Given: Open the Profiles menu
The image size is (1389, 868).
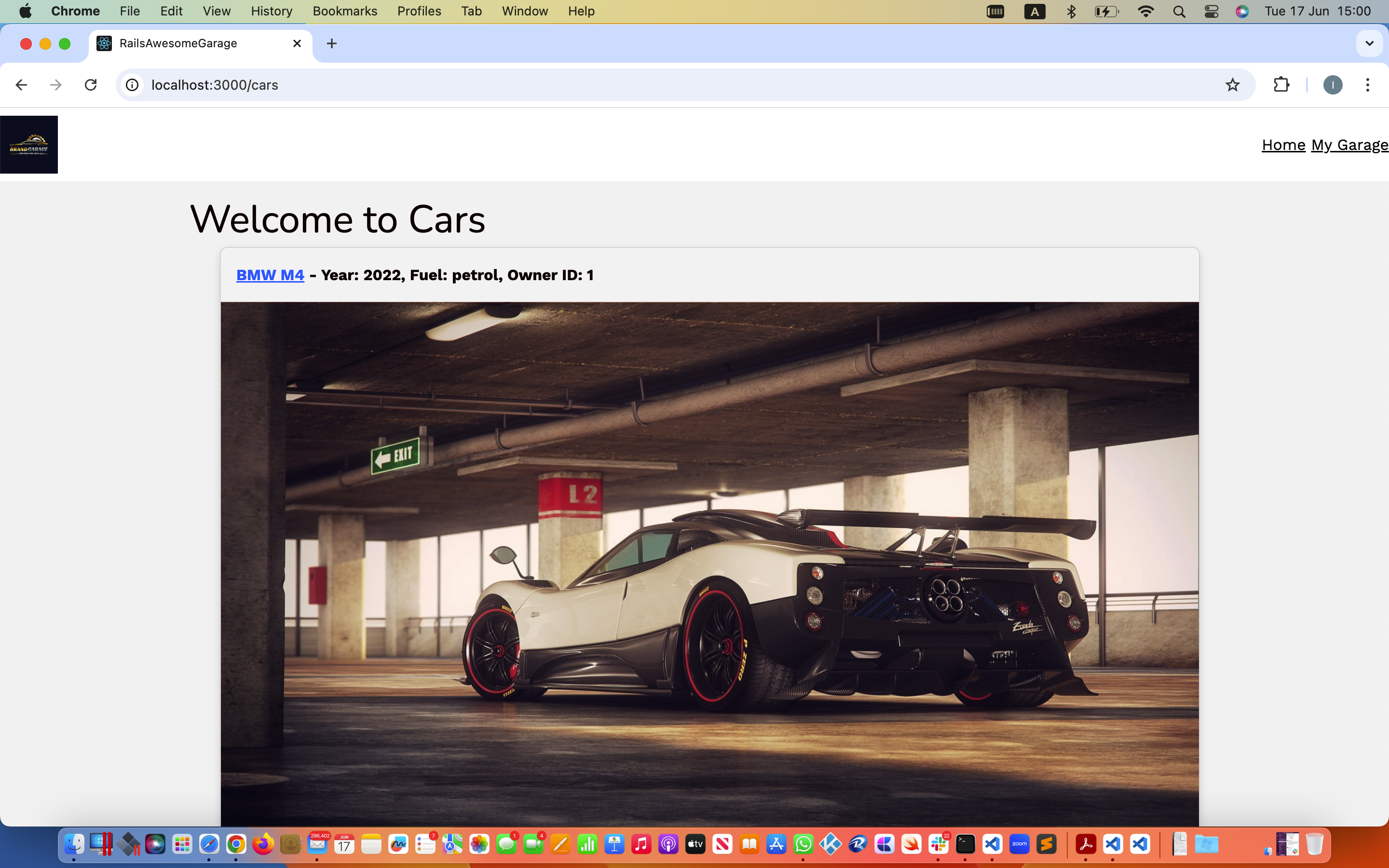Looking at the screenshot, I should click(x=419, y=11).
